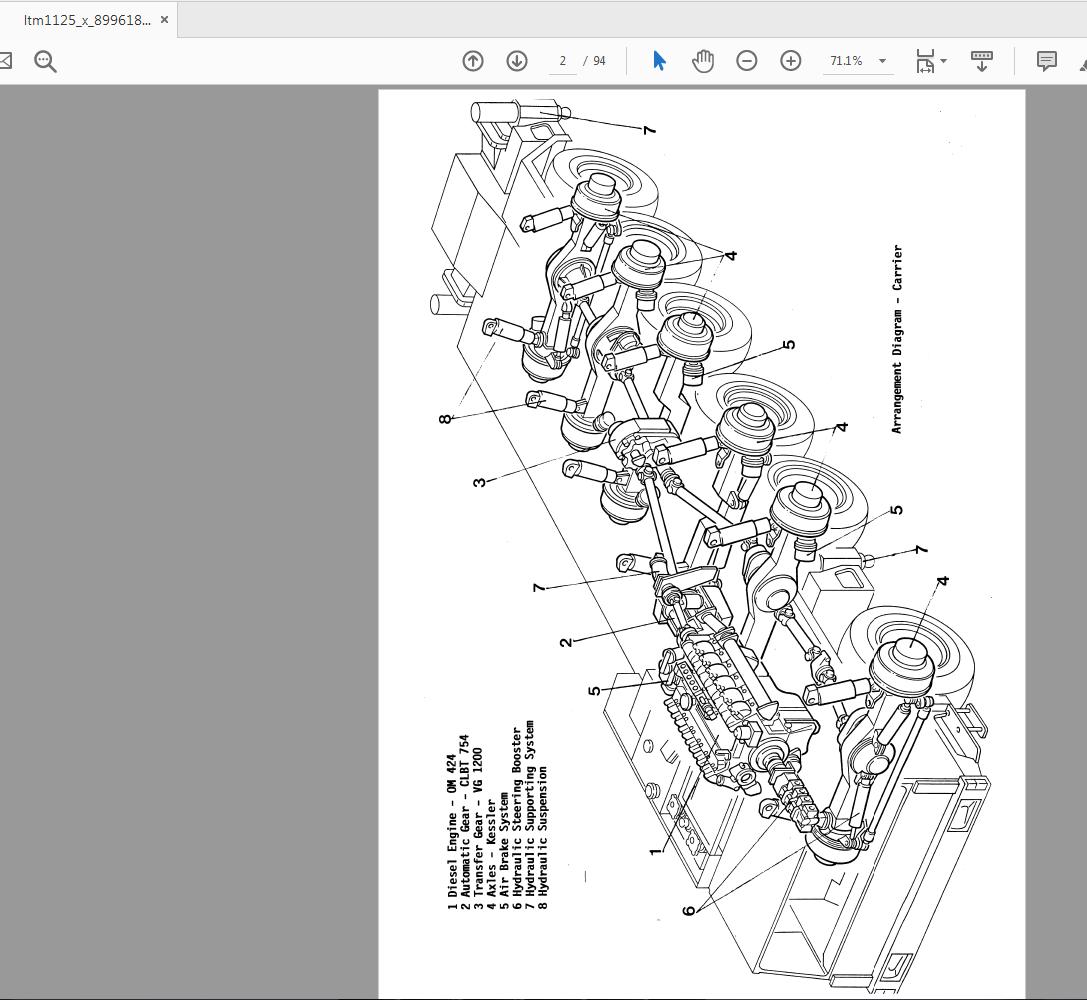The image size is (1087, 1000).
Task: Open the send document by email icon
Action: click(5, 61)
